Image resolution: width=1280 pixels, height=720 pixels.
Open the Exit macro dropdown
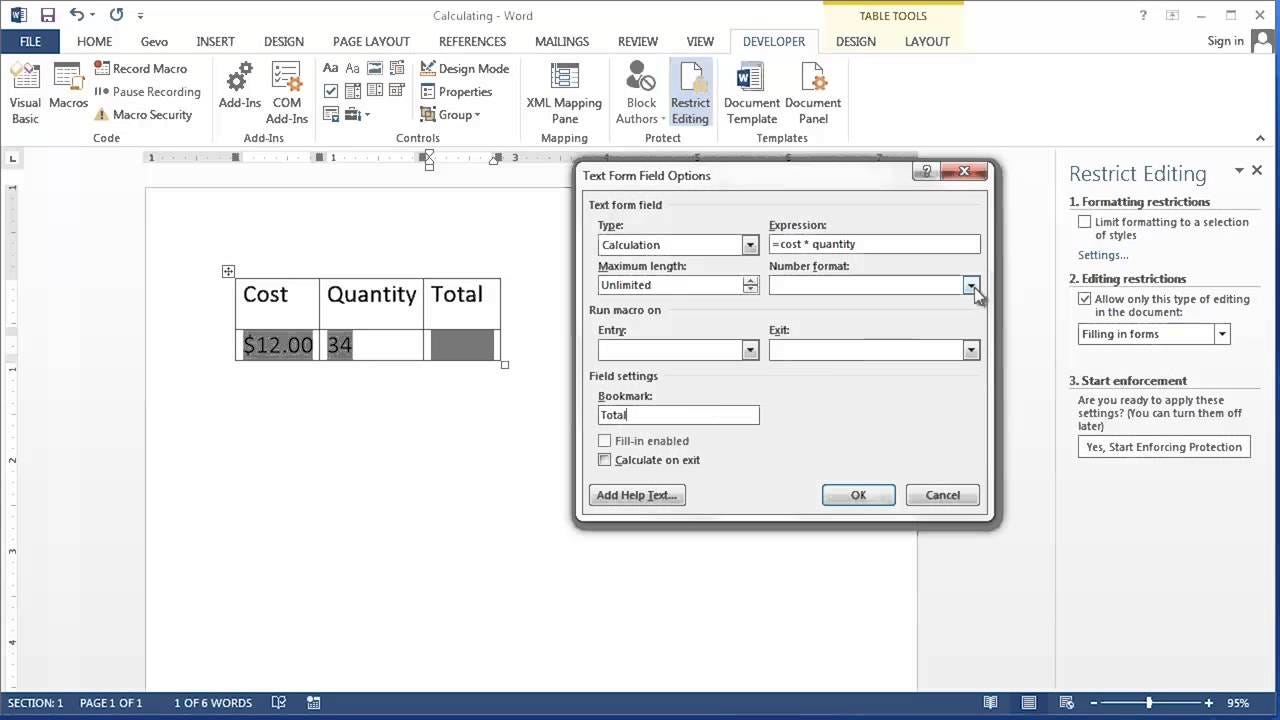(971, 350)
